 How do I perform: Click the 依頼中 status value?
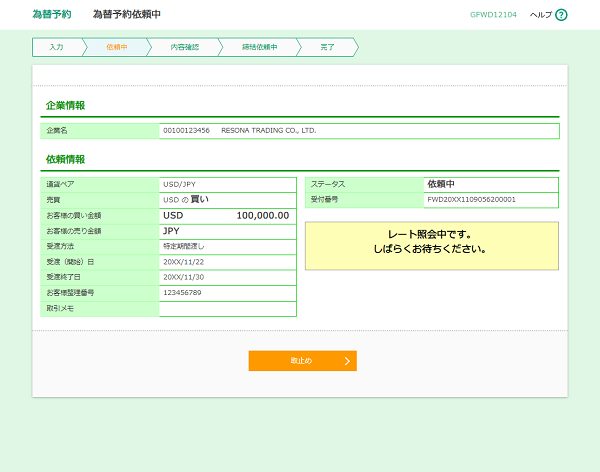pyautogui.click(x=441, y=184)
